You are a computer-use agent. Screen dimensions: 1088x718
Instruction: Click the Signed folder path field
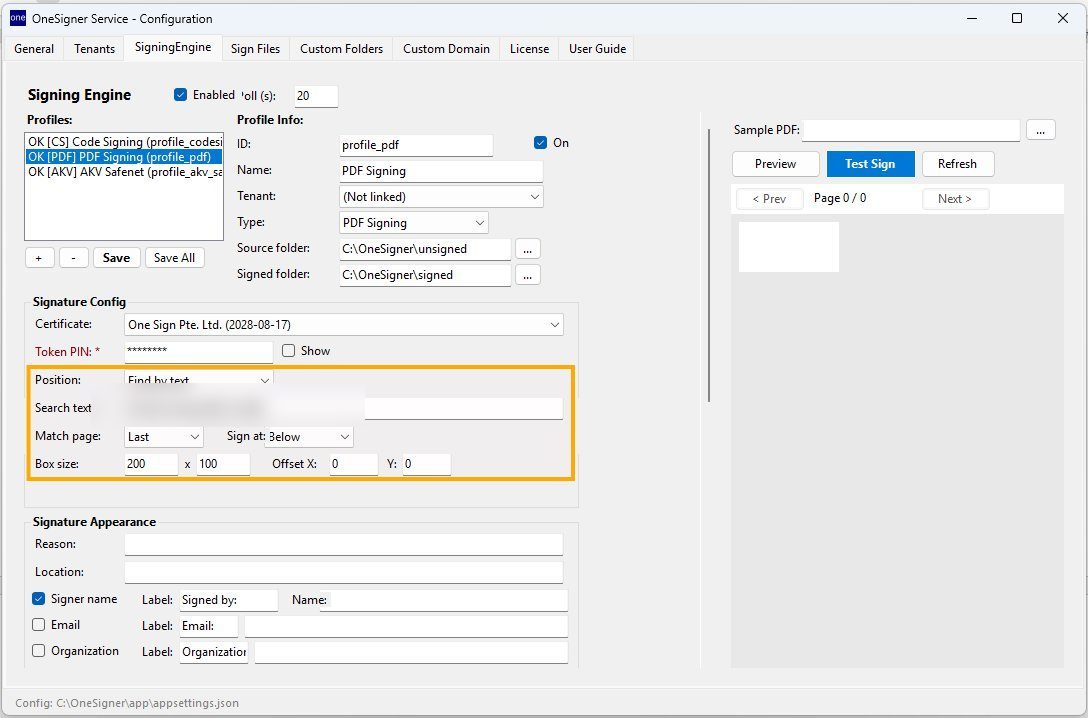point(425,275)
